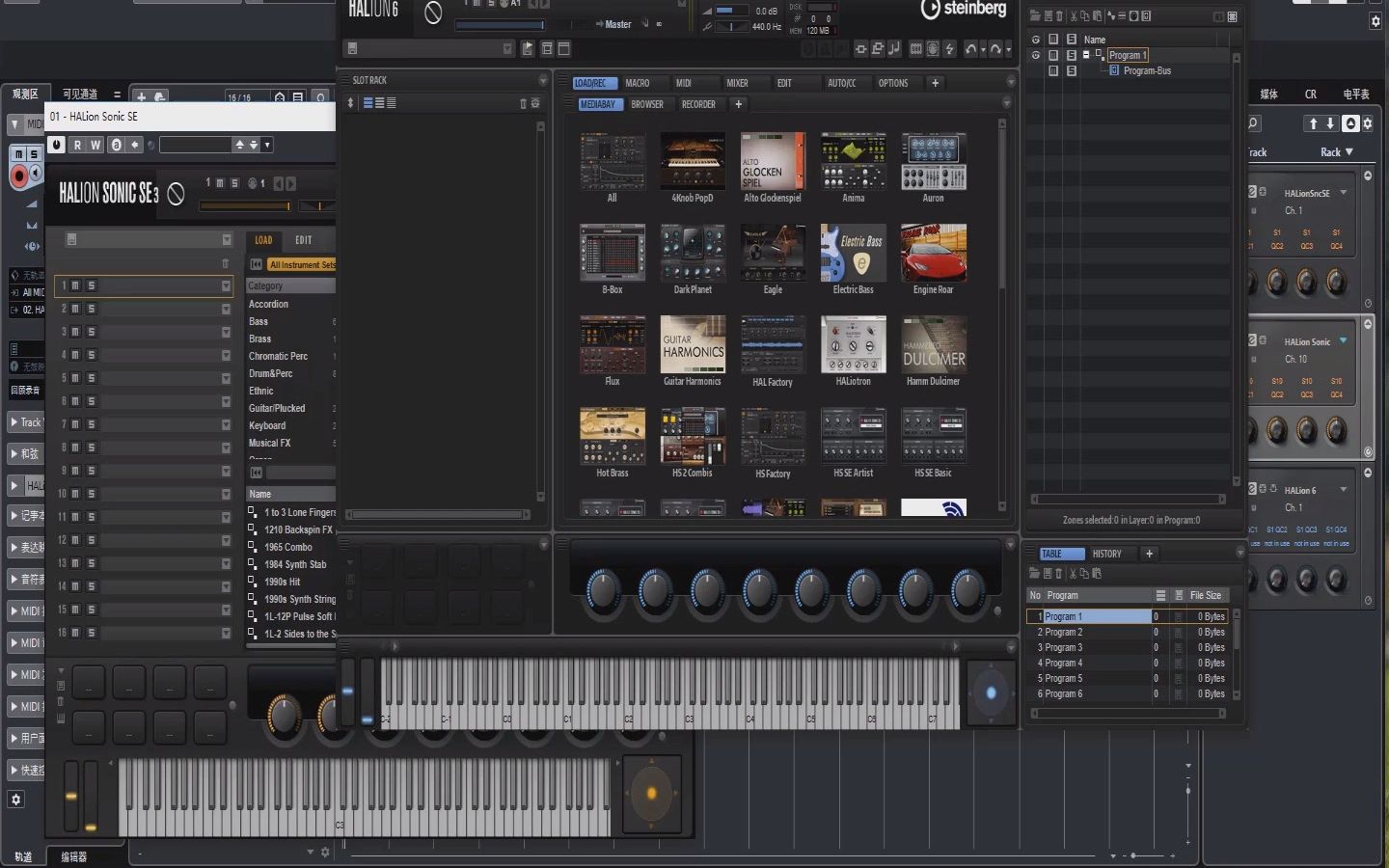
Task: Click the HALion 6 MIDI reset lightning icon
Action: coord(949,49)
